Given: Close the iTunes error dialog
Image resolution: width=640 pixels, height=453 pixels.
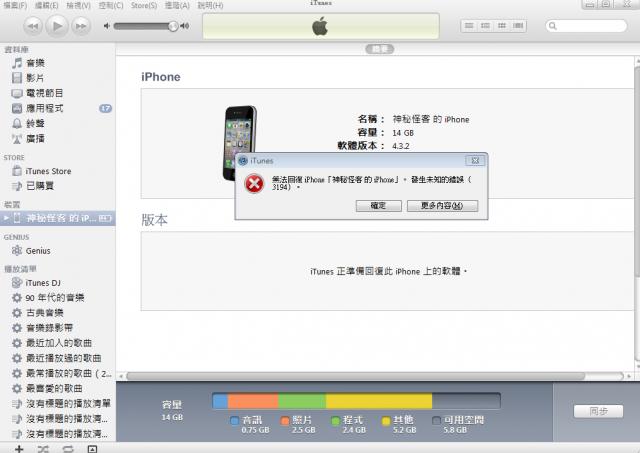Looking at the screenshot, I should click(x=475, y=161).
